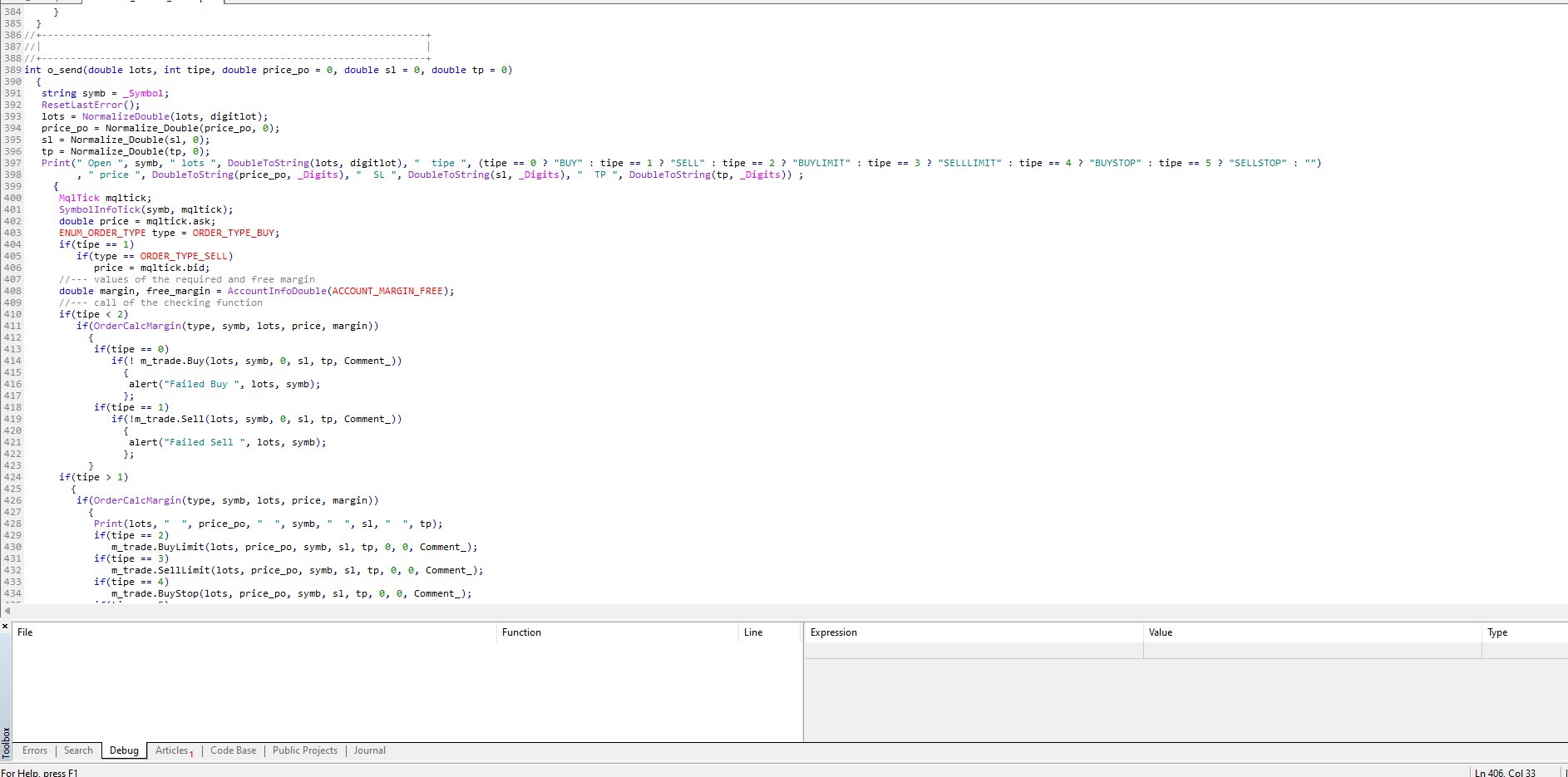Click the 'm_trade.Buy(lots, symb' line

pos(256,361)
